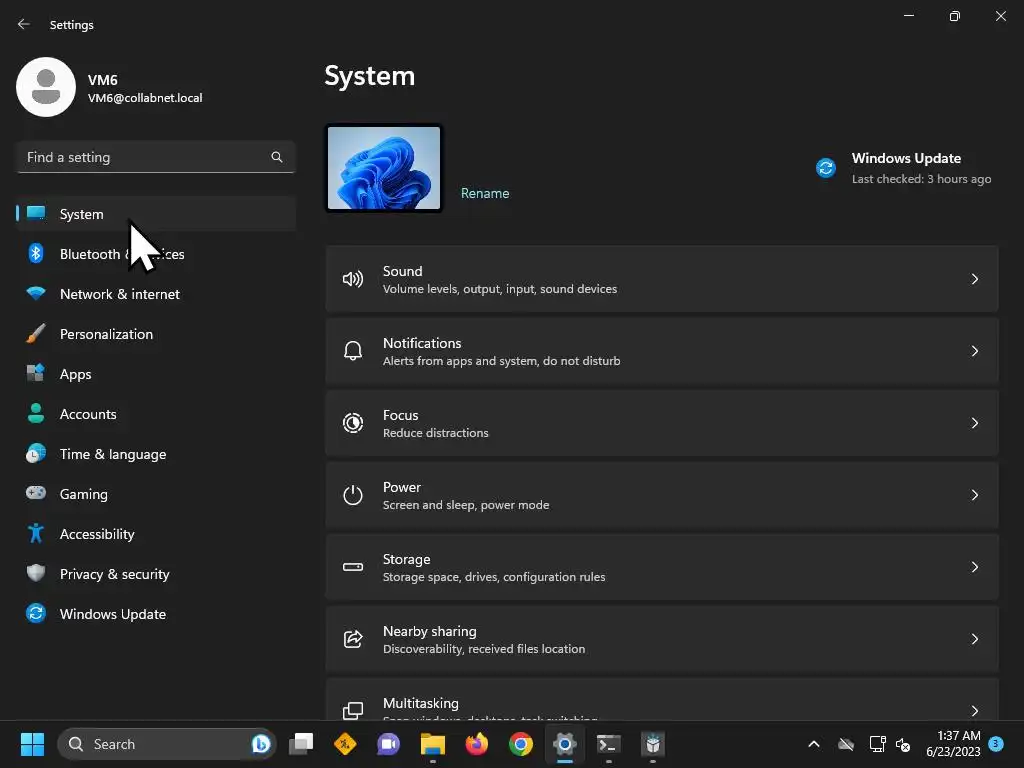Click the Power symbol icon
This screenshot has height=768, width=1024.
pos(353,495)
